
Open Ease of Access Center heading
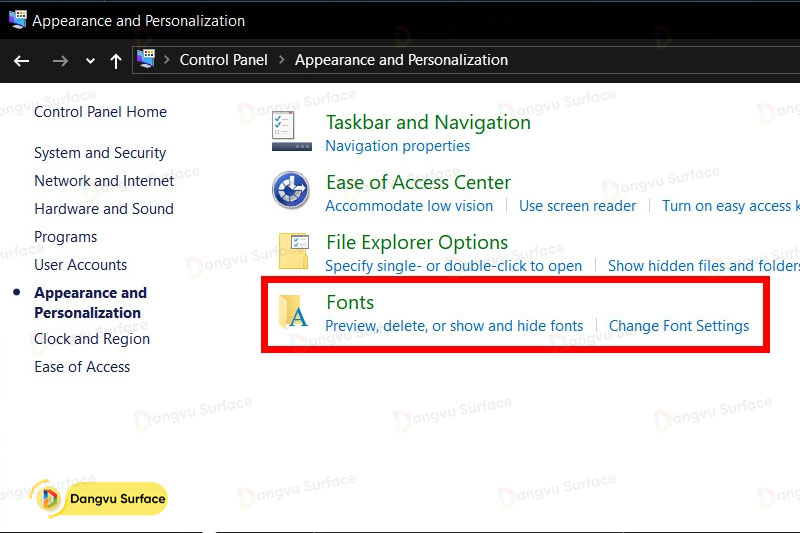click(x=418, y=183)
